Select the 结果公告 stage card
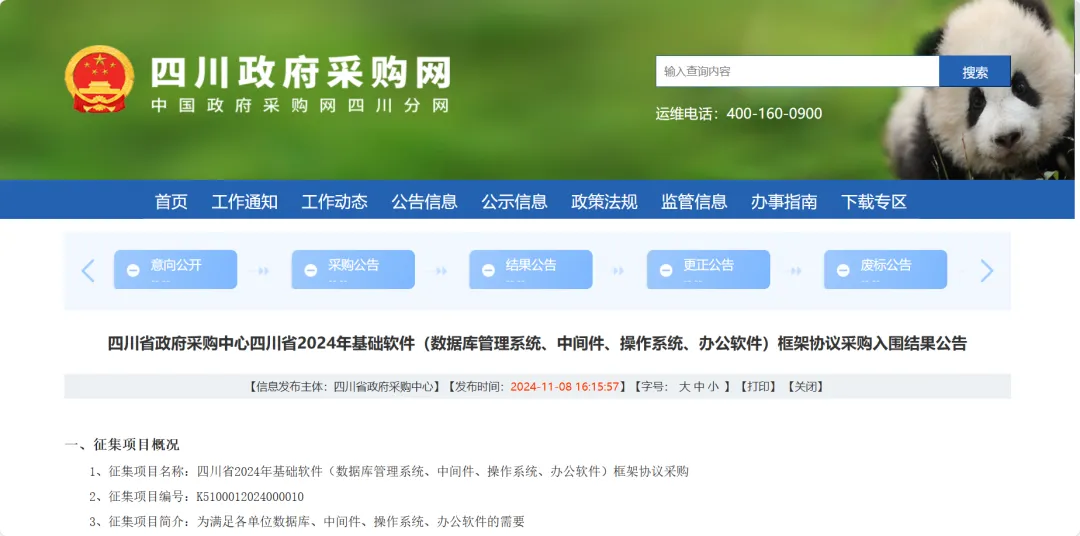 point(530,269)
